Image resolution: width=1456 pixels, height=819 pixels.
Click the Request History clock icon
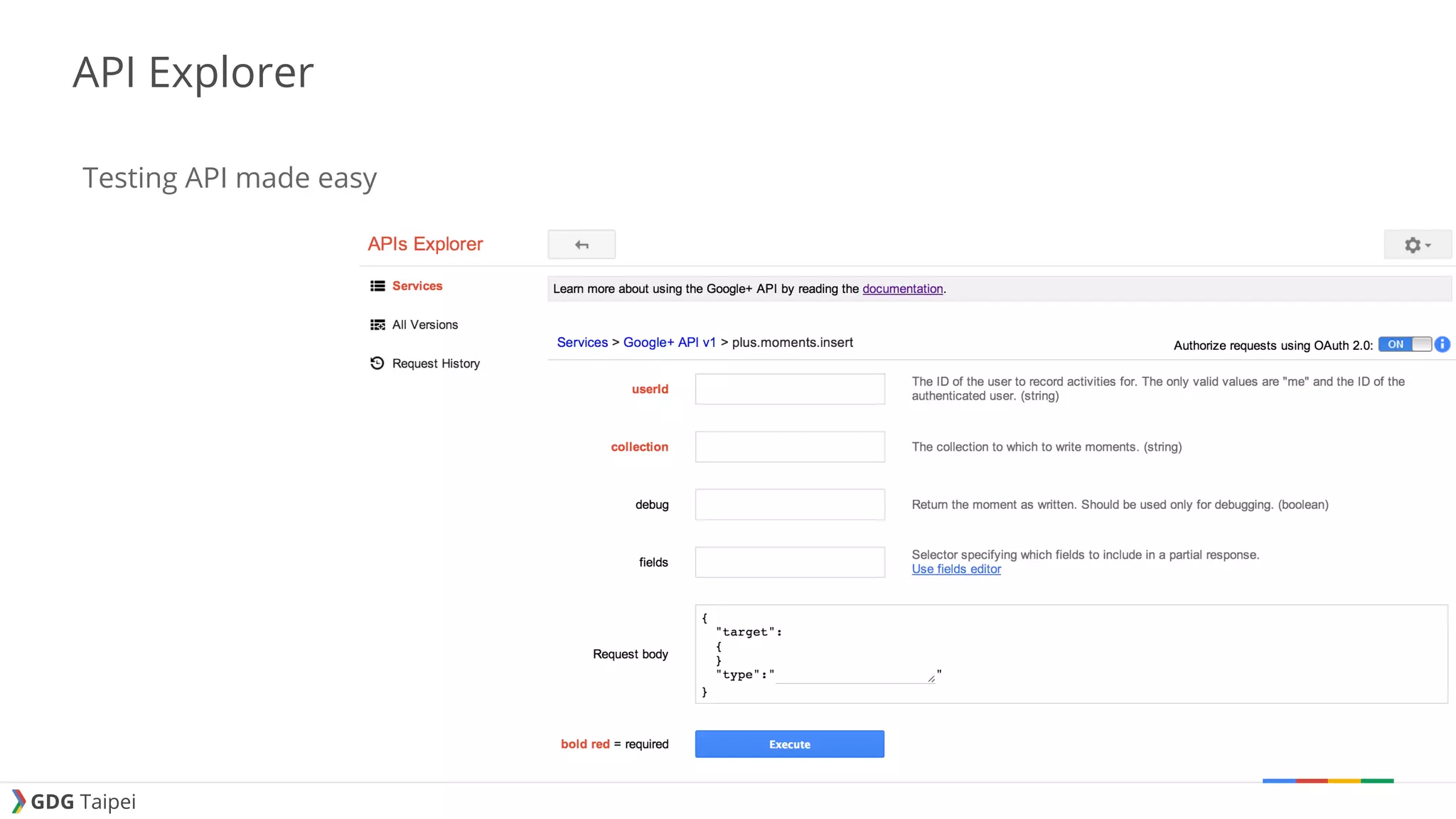(x=378, y=363)
